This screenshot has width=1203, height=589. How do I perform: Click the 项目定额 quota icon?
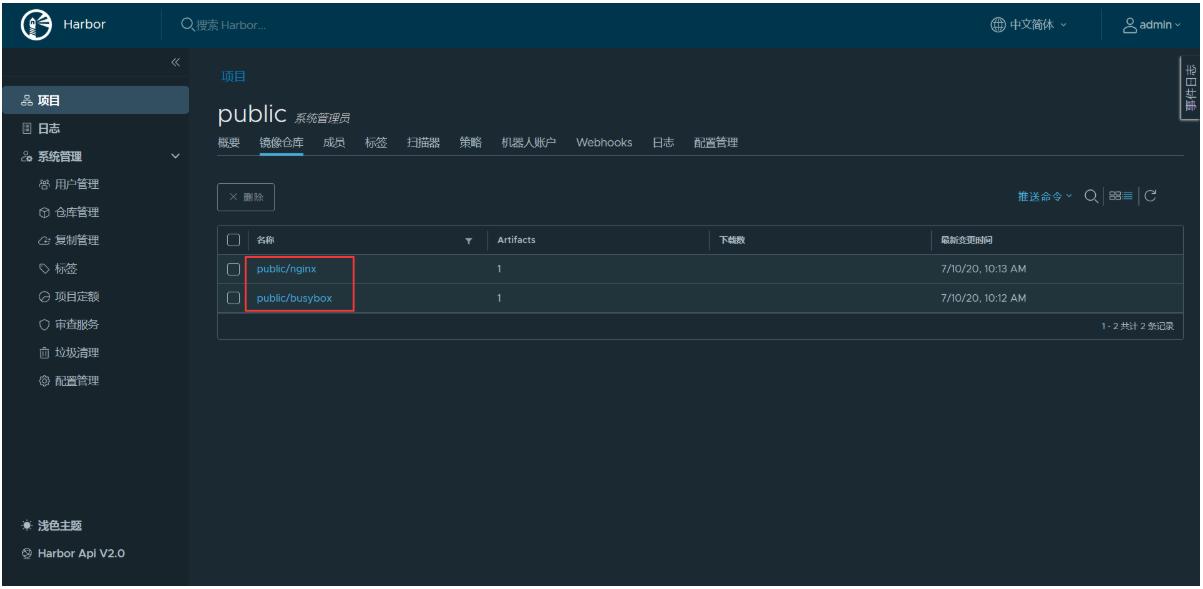(x=44, y=297)
